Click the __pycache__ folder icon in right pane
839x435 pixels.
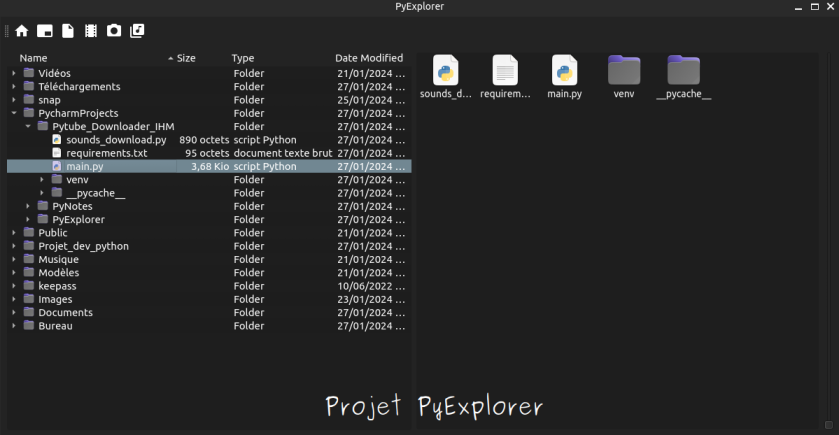(684, 71)
